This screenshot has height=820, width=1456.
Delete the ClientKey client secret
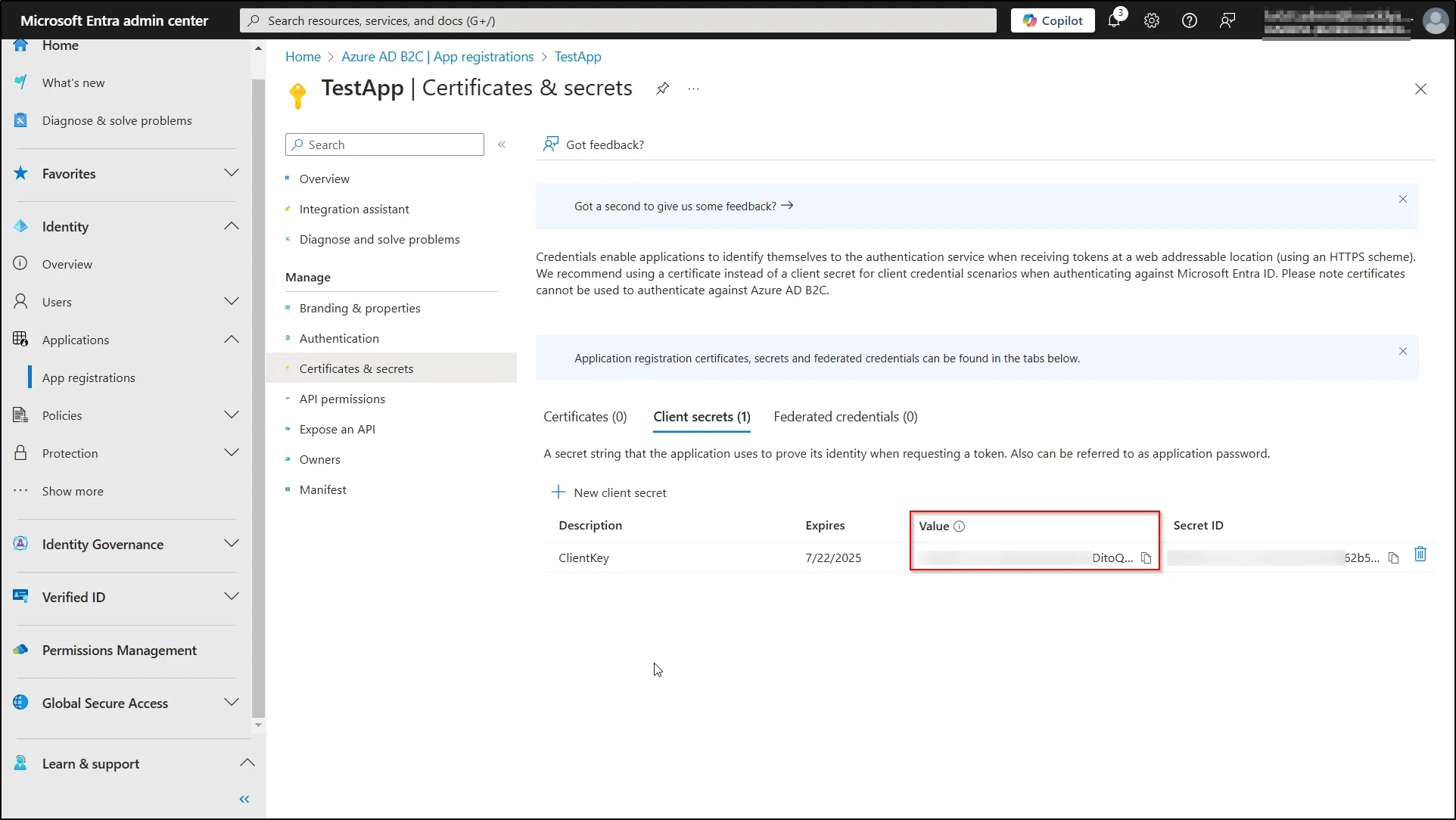pyautogui.click(x=1420, y=554)
